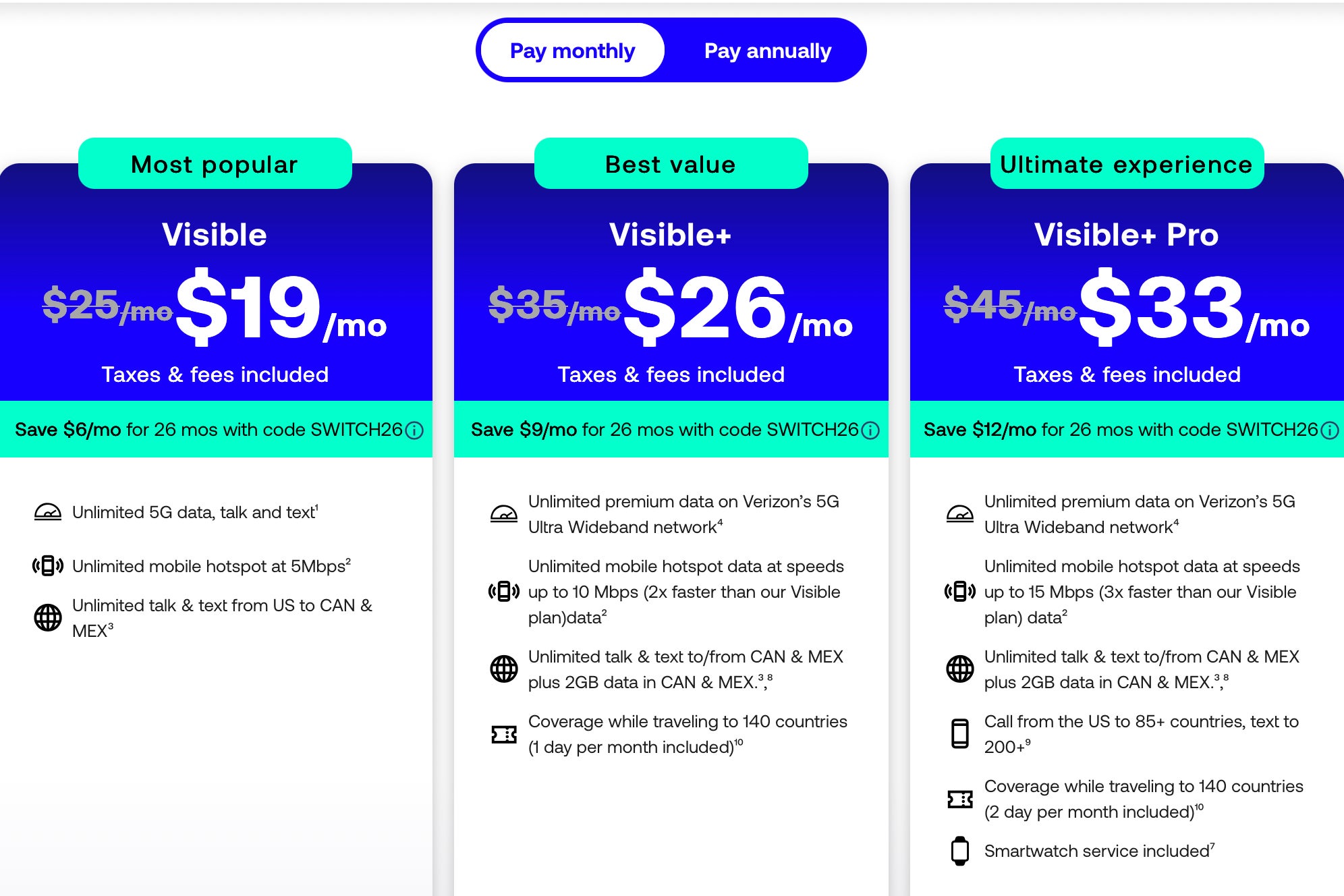Click phone icon next to international calling feature
The image size is (1344, 896).
959,734
